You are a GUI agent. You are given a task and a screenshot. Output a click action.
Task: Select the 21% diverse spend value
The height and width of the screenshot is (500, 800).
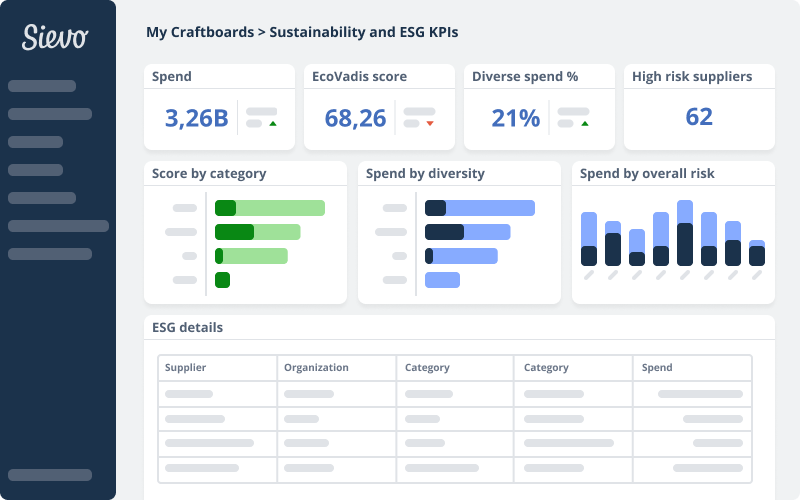click(516, 118)
